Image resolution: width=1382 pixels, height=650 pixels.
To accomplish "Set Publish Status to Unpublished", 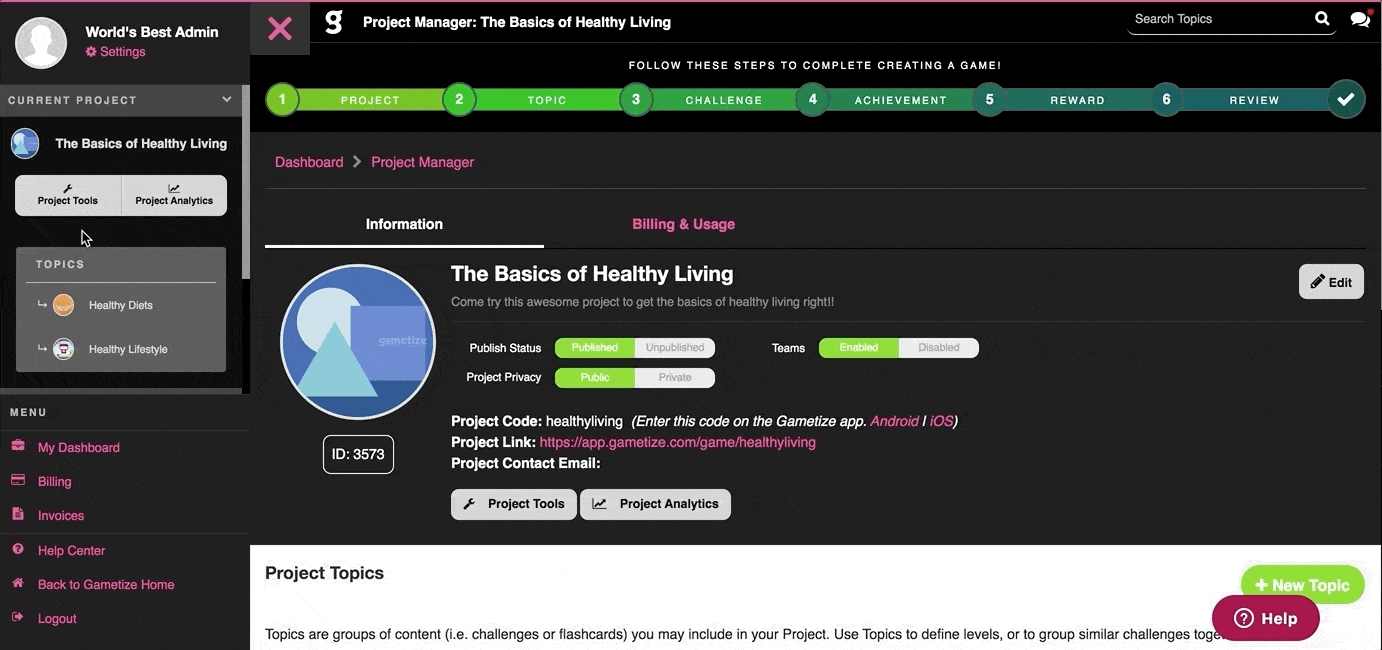I will (675, 348).
